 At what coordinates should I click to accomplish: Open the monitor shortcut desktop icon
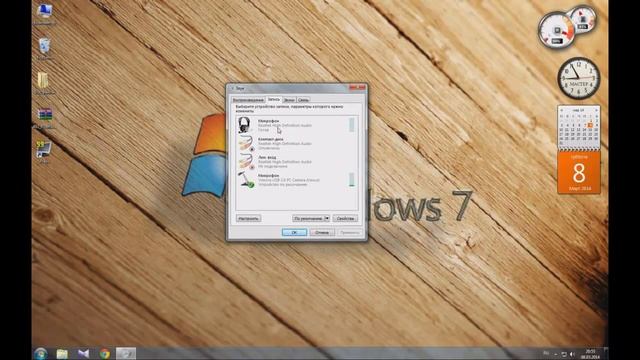click(44, 149)
